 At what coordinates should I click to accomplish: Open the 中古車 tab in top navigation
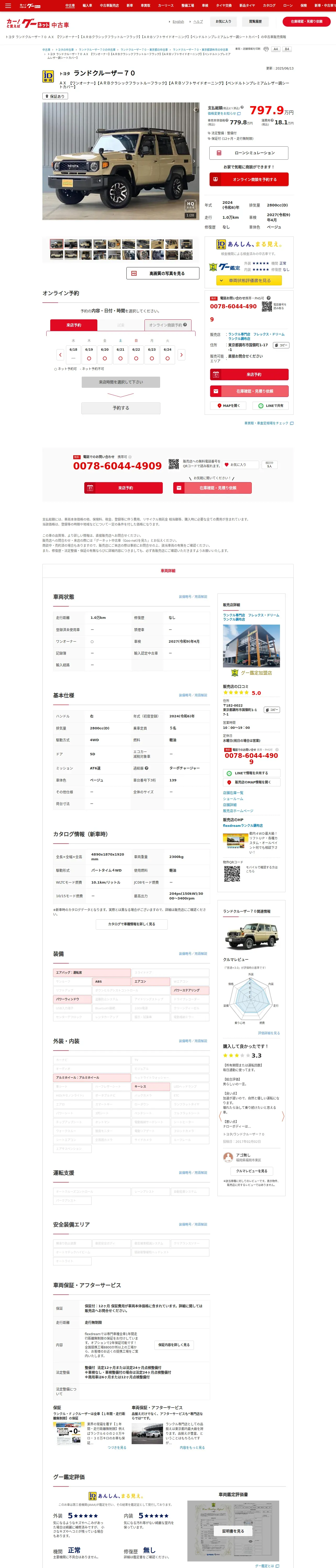click(70, 5)
